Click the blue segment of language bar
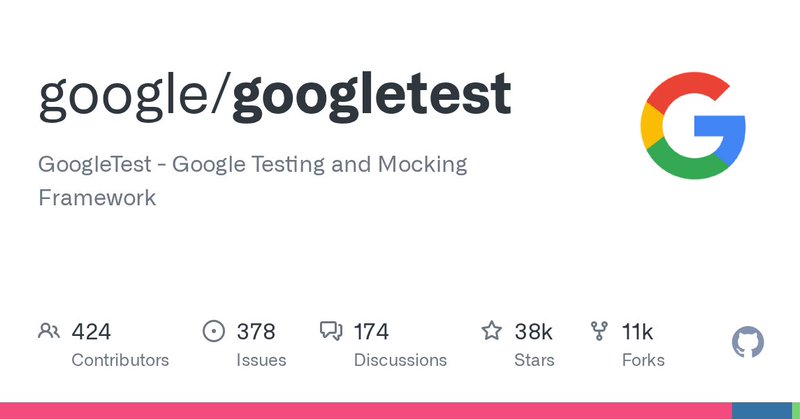The image size is (800, 419). 760,411
